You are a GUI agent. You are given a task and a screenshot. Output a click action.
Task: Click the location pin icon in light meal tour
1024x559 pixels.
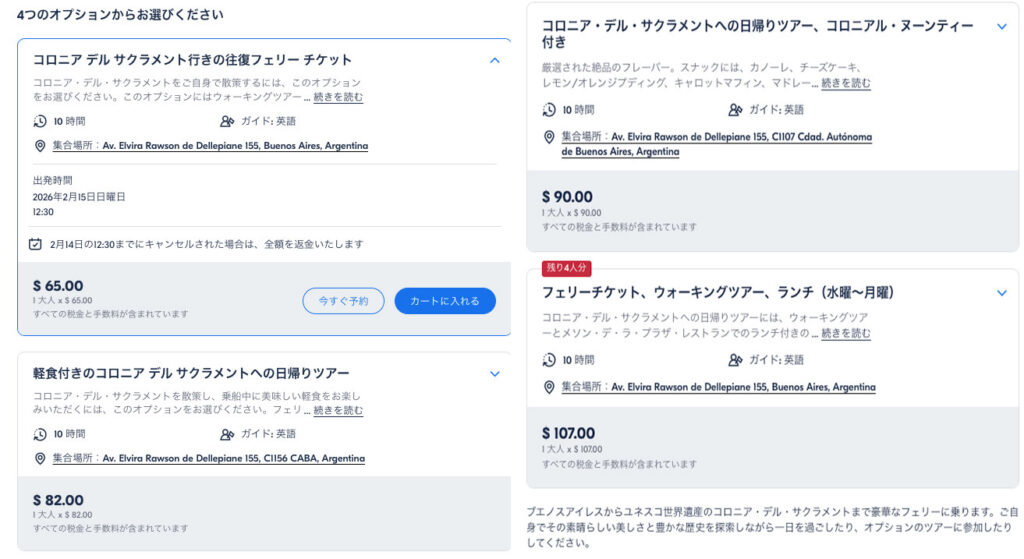(x=40, y=459)
